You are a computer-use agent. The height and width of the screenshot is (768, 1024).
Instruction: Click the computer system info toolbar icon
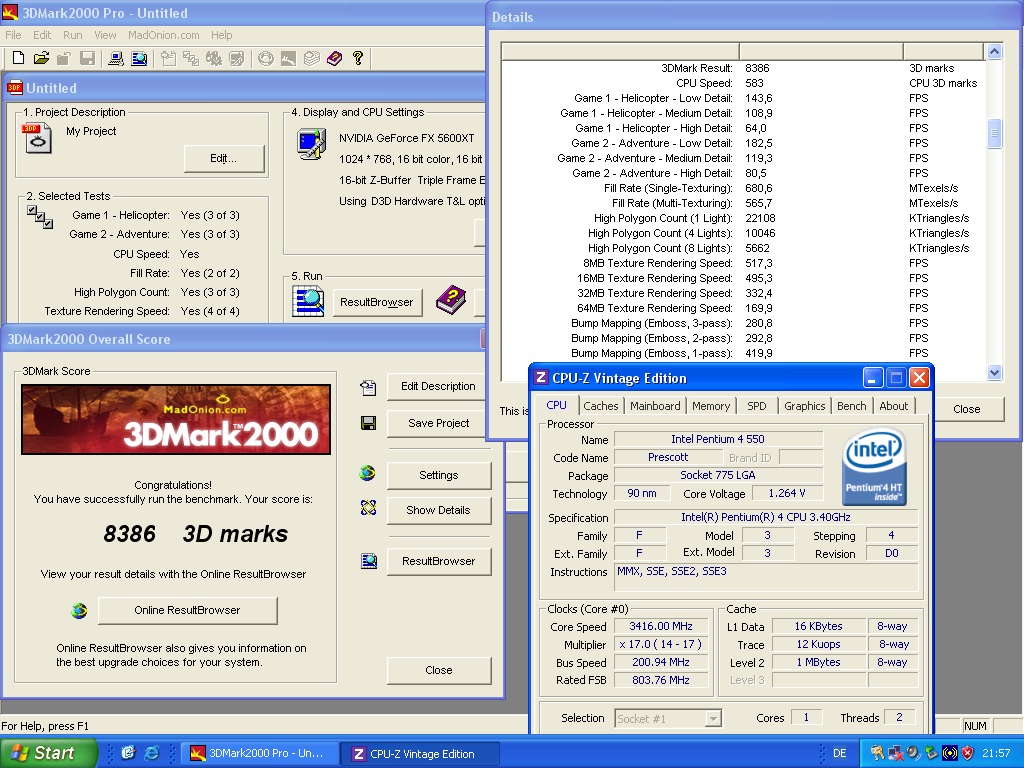(116, 59)
